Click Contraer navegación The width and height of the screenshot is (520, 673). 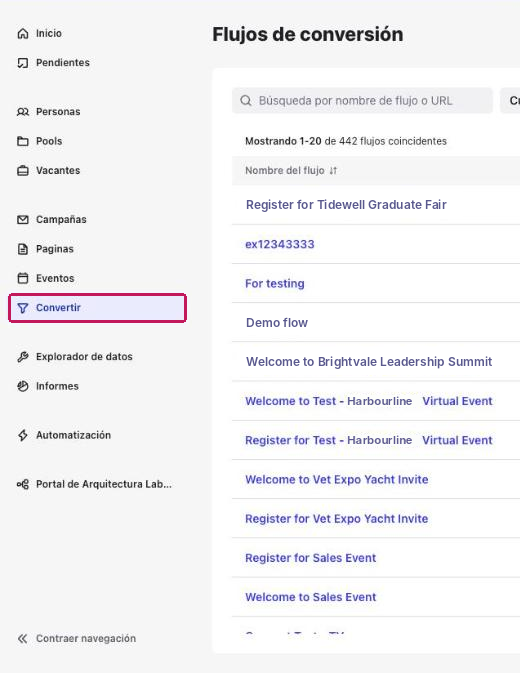(86, 639)
